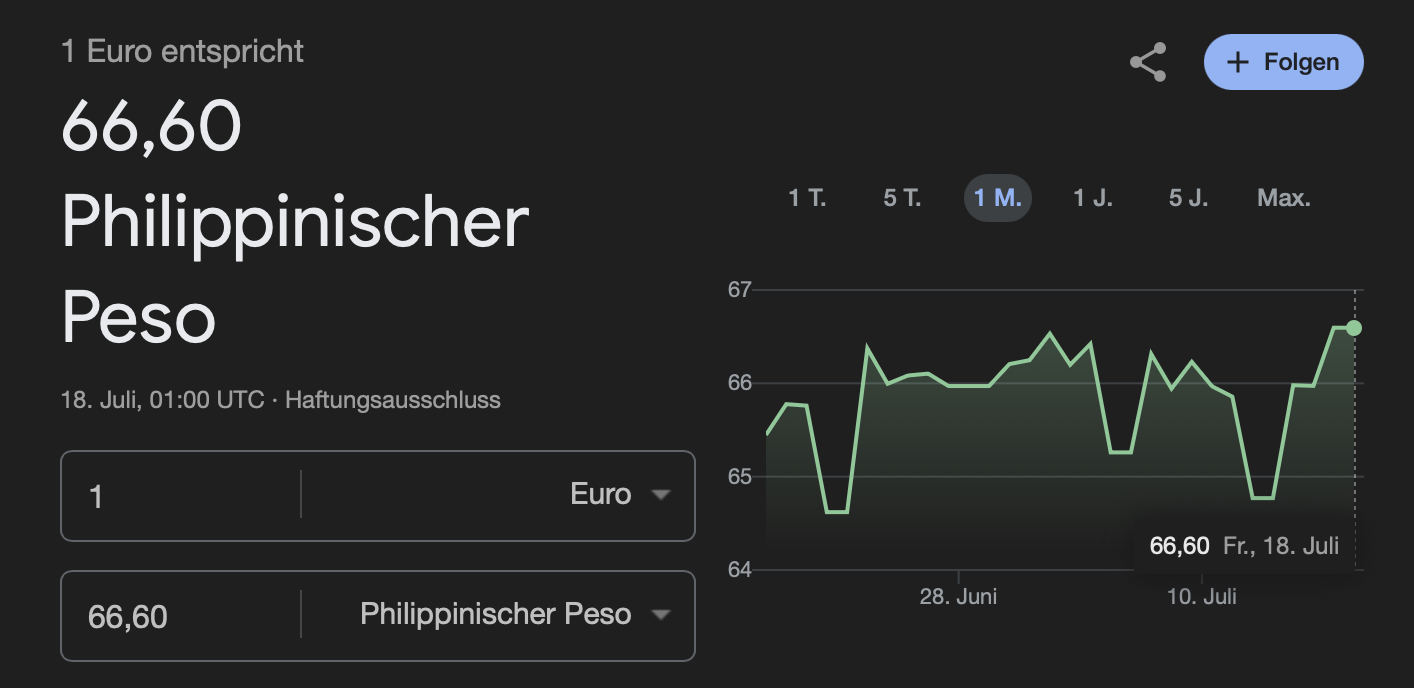
Task: Click the green endpoint dot on chart
Action: pos(1354,328)
